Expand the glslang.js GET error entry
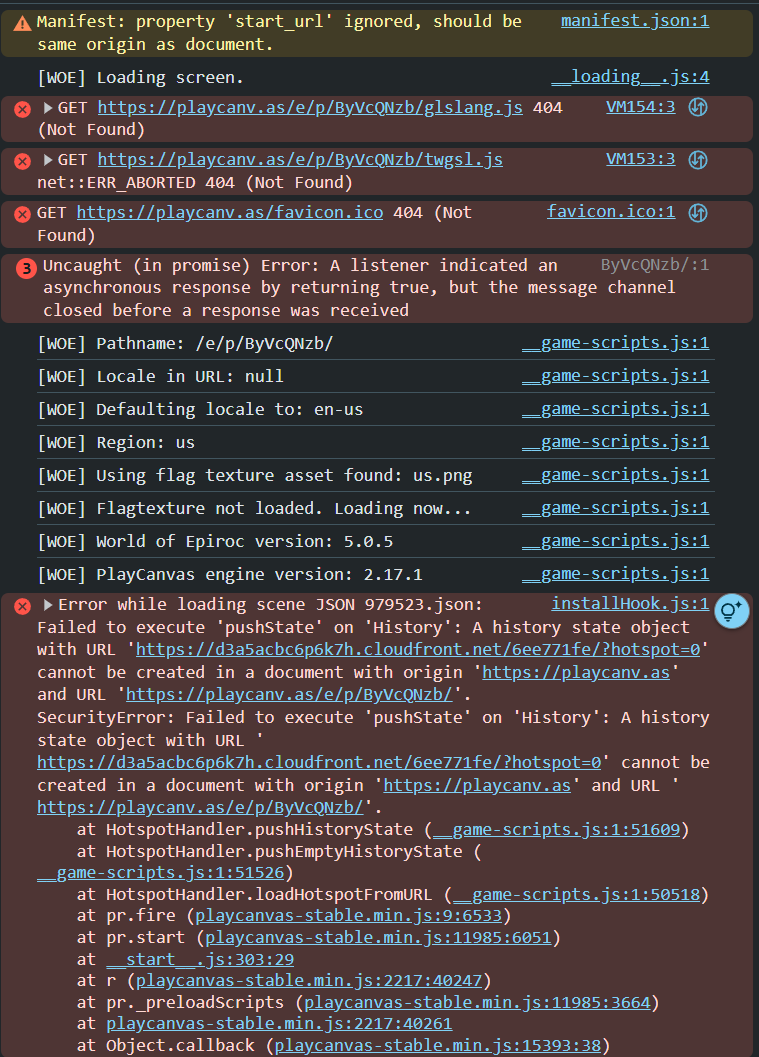 (x=48, y=108)
